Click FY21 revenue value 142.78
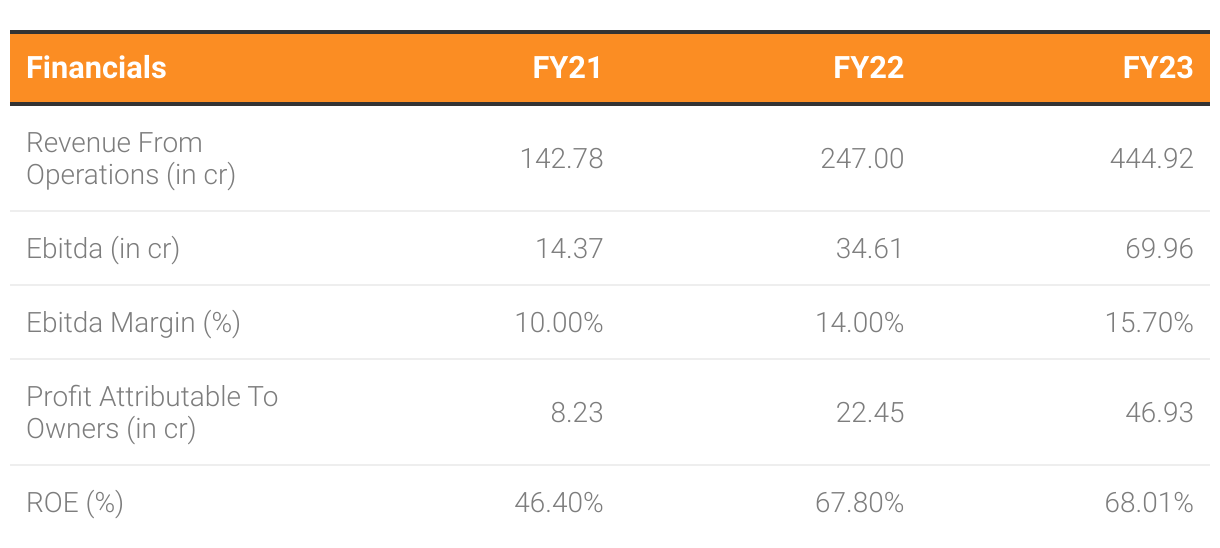1220x548 pixels. tap(562, 158)
